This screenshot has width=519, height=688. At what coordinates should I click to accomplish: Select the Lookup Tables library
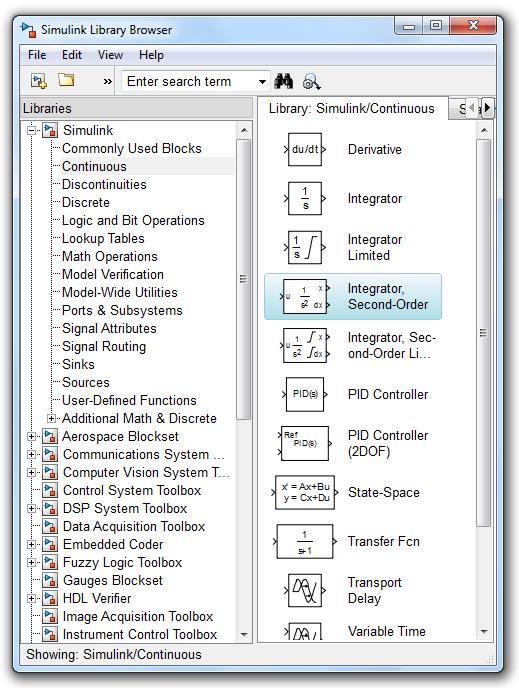coord(103,239)
